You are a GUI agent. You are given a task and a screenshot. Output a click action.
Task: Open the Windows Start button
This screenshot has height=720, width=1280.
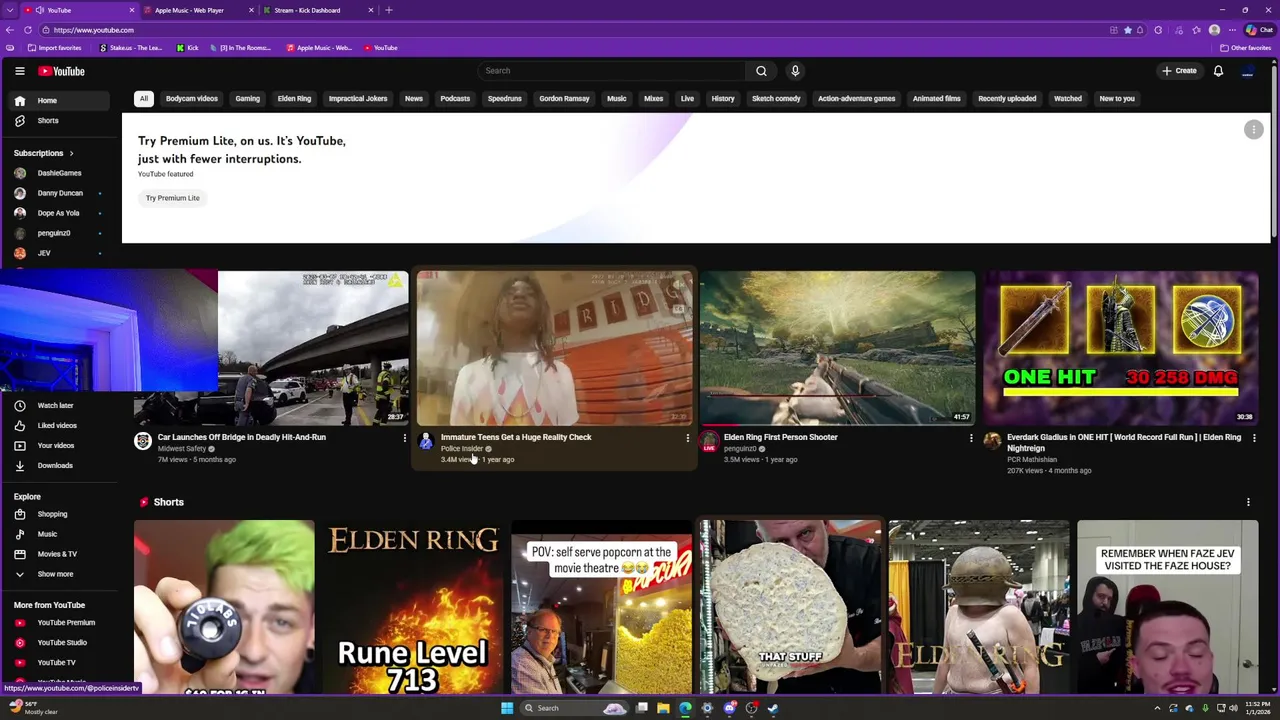pyautogui.click(x=507, y=708)
